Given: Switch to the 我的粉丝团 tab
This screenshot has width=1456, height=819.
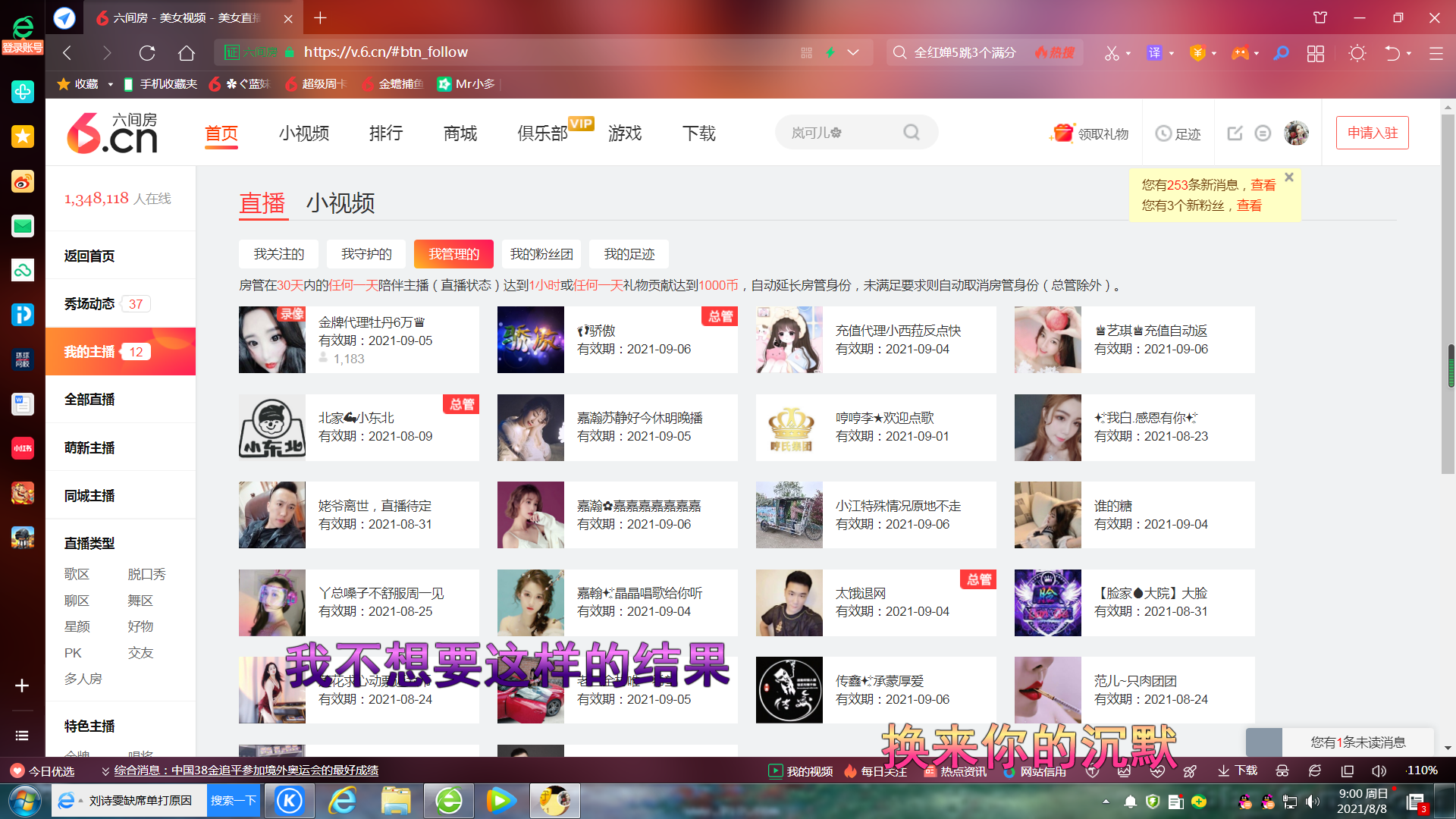Looking at the screenshot, I should 541,254.
